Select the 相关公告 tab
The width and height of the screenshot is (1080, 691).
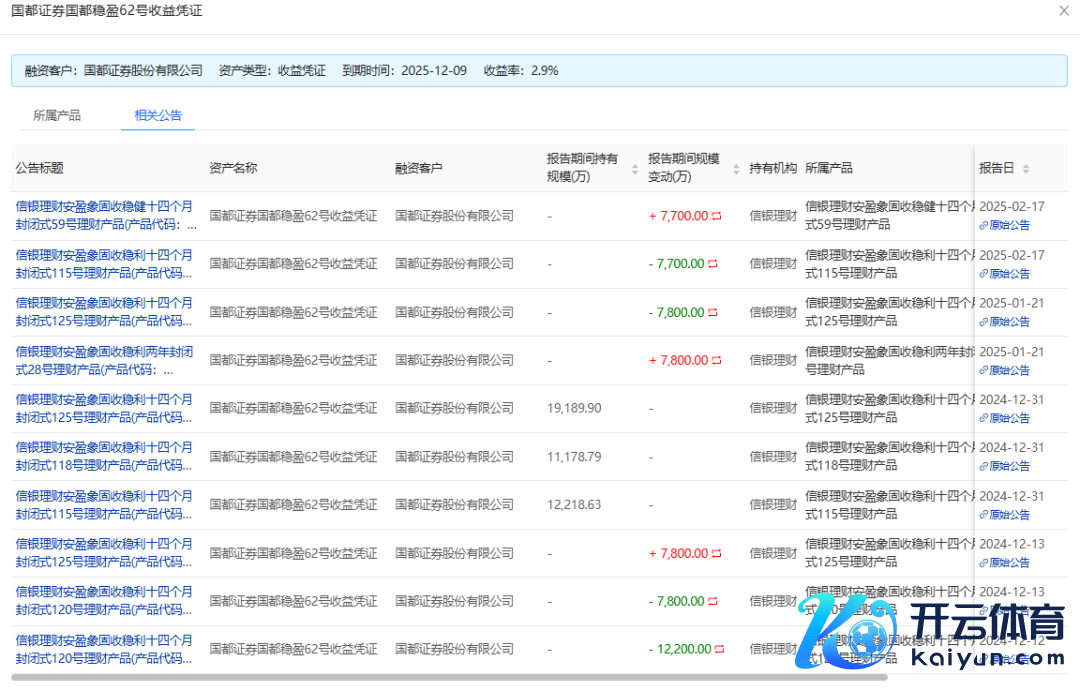point(158,115)
